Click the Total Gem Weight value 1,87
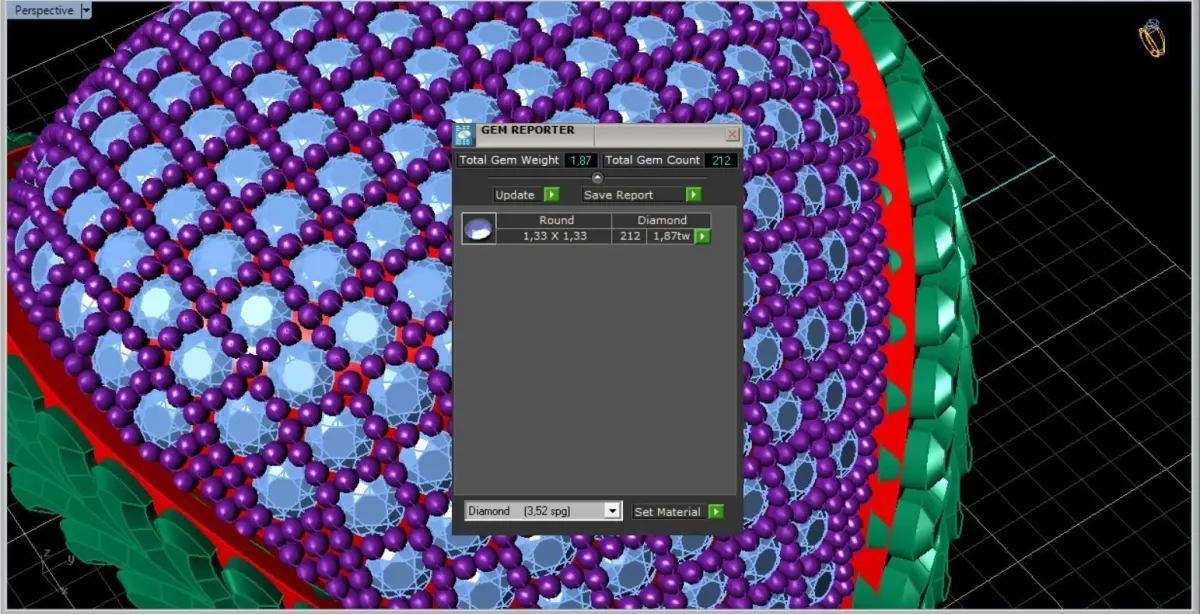The width and height of the screenshot is (1200, 614). [x=581, y=160]
